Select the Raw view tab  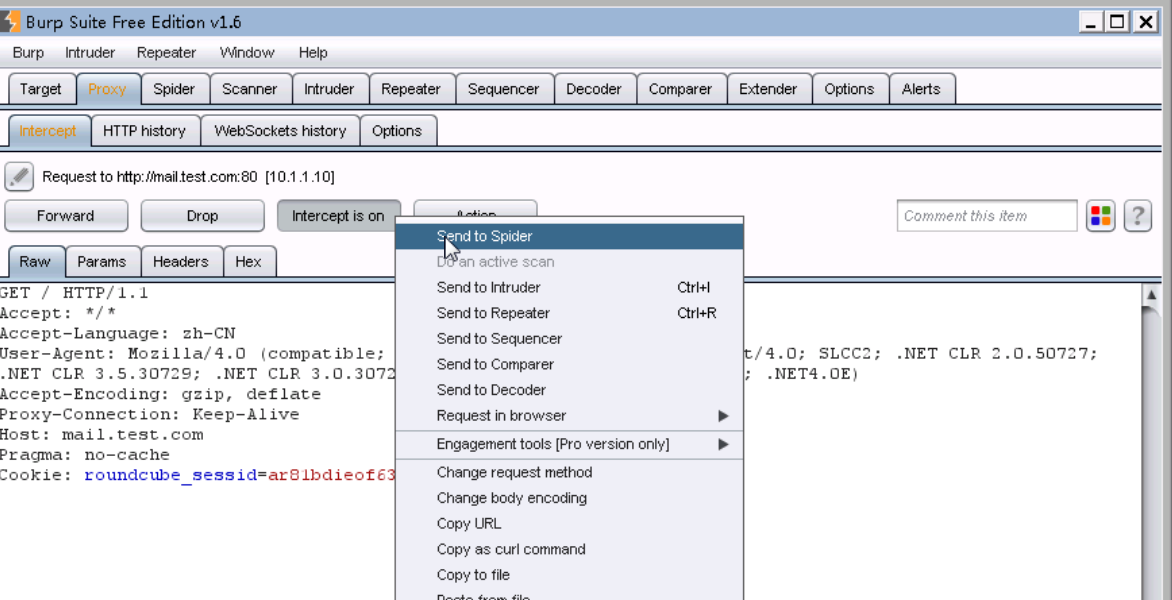[35, 262]
